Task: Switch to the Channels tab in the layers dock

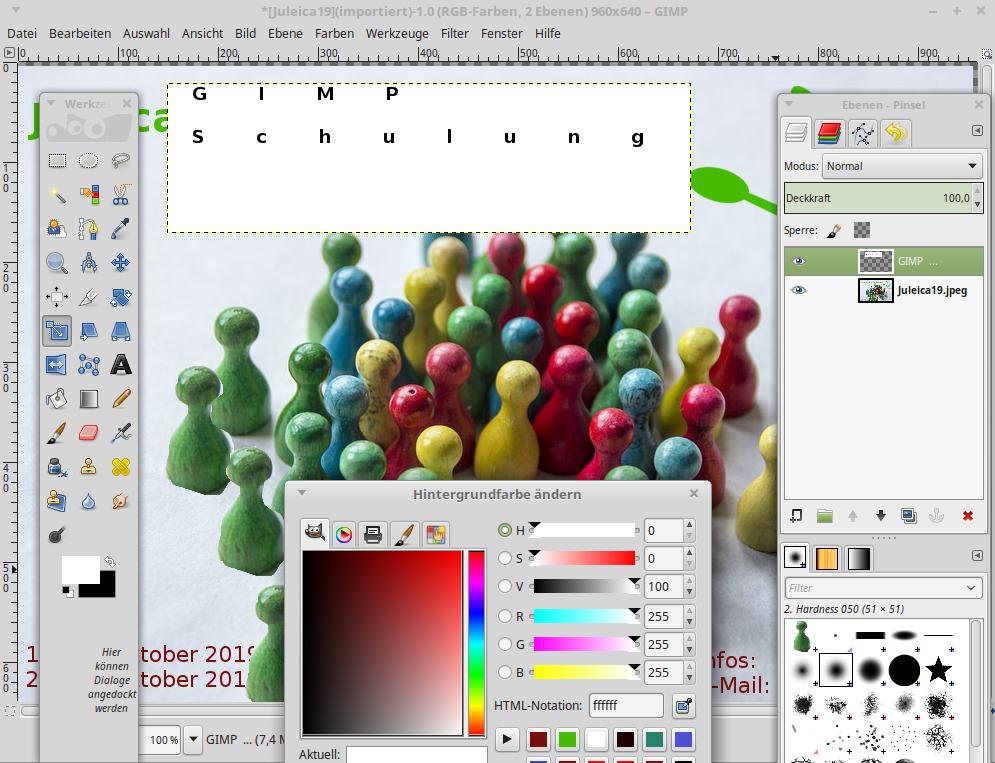Action: pyautogui.click(x=829, y=133)
